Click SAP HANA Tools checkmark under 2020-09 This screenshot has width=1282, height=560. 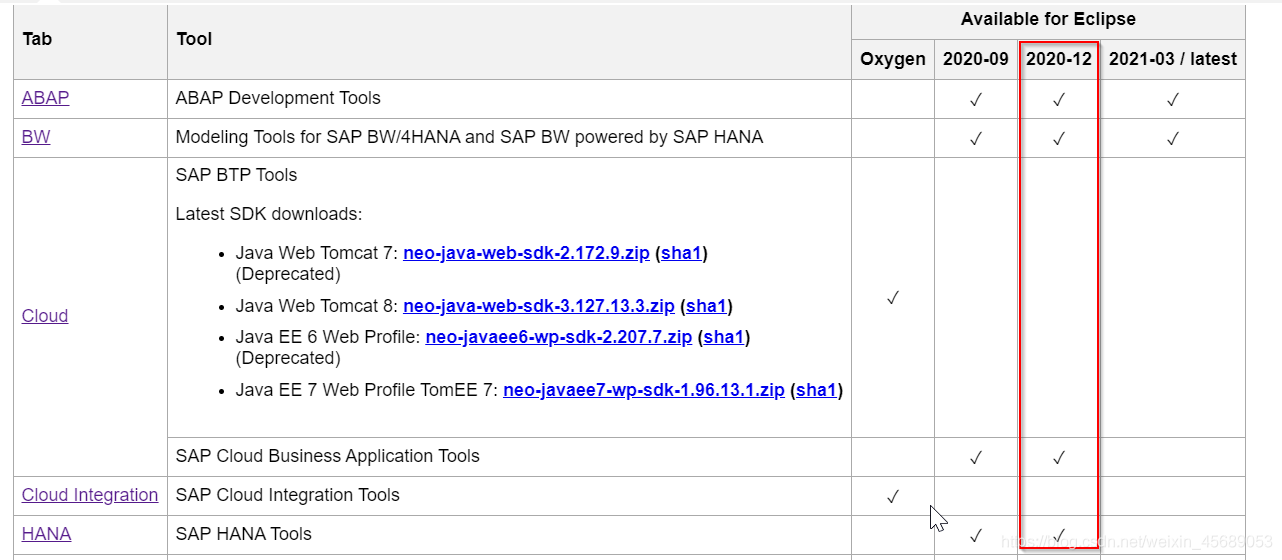pyautogui.click(x=976, y=535)
